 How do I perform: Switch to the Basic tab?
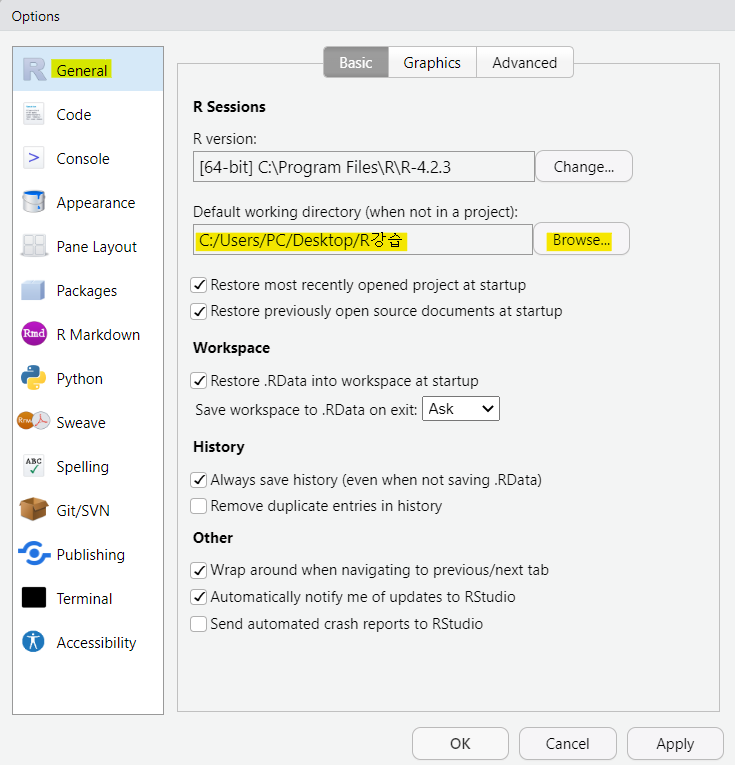pyautogui.click(x=356, y=62)
